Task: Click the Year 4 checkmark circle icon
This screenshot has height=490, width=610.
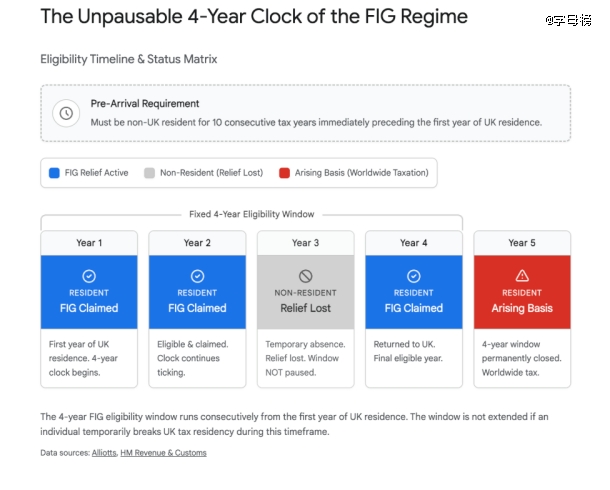Action: click(413, 275)
